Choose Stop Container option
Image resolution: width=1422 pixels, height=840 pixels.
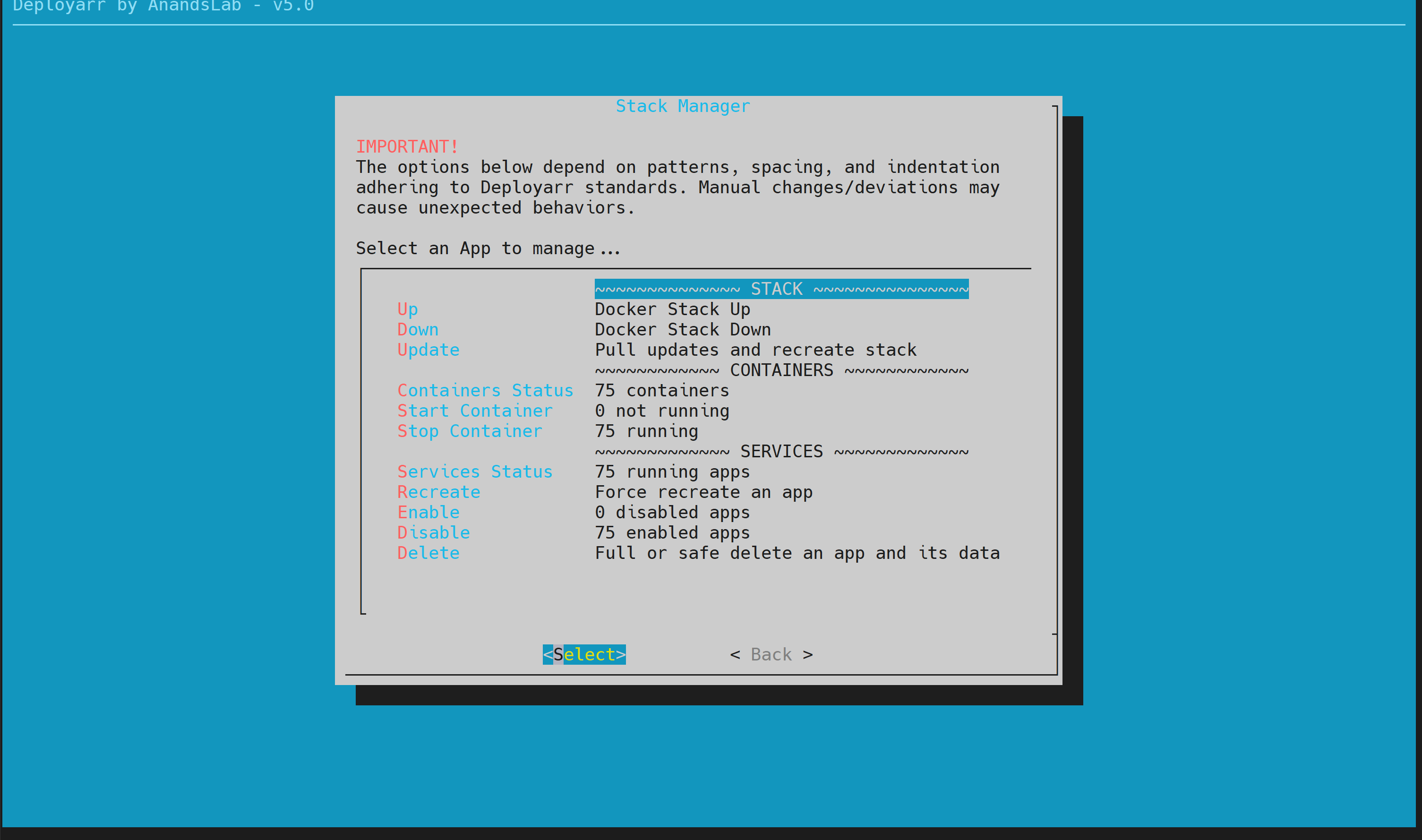[470, 431]
